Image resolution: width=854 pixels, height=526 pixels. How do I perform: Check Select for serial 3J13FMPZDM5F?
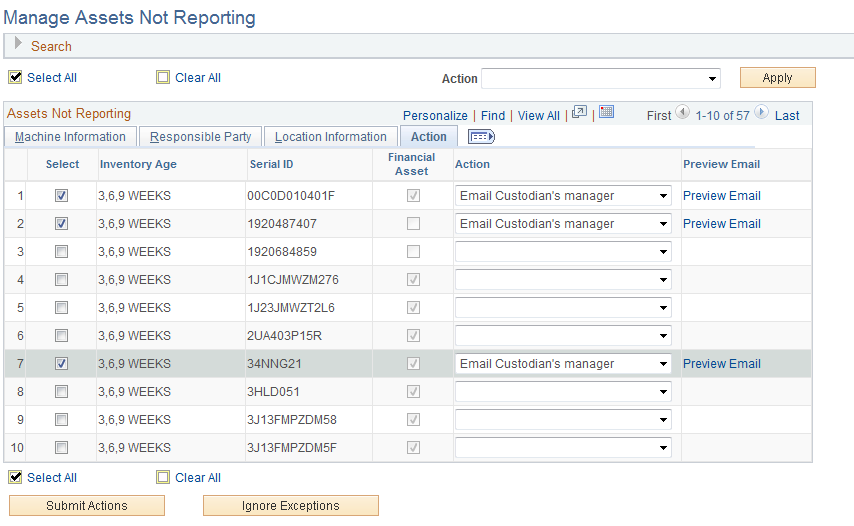62,448
